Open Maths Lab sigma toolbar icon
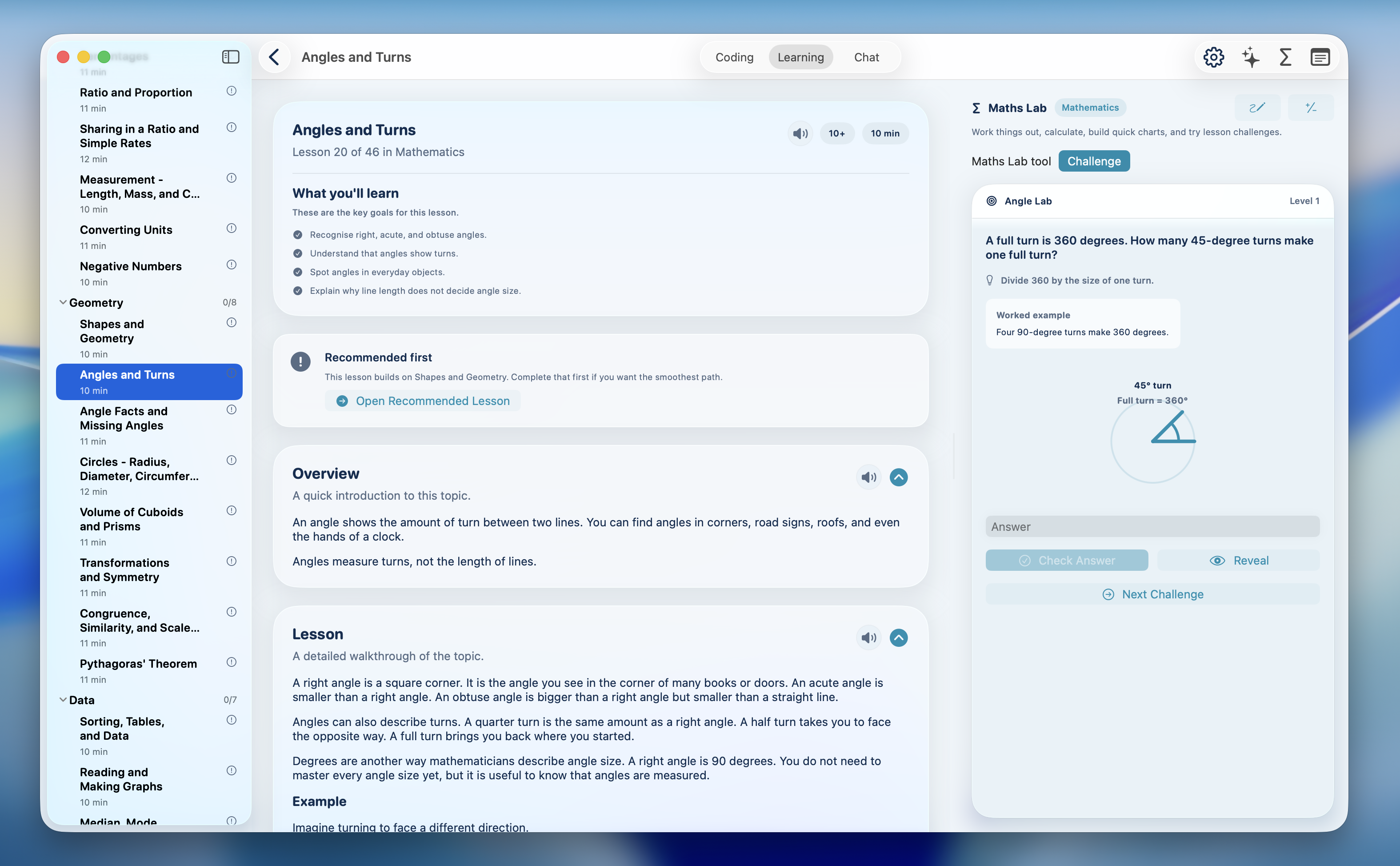1400x866 pixels. click(1285, 57)
